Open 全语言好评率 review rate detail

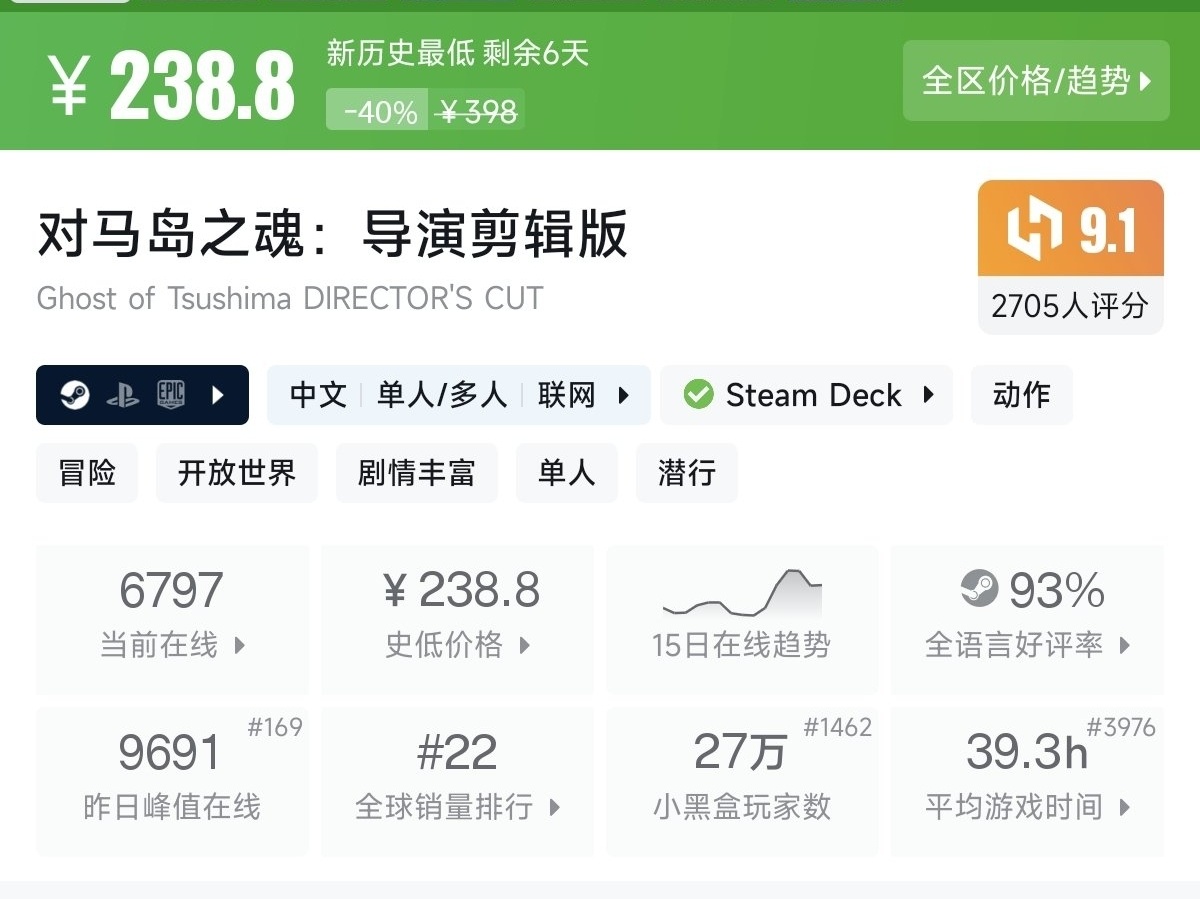(x=1027, y=619)
